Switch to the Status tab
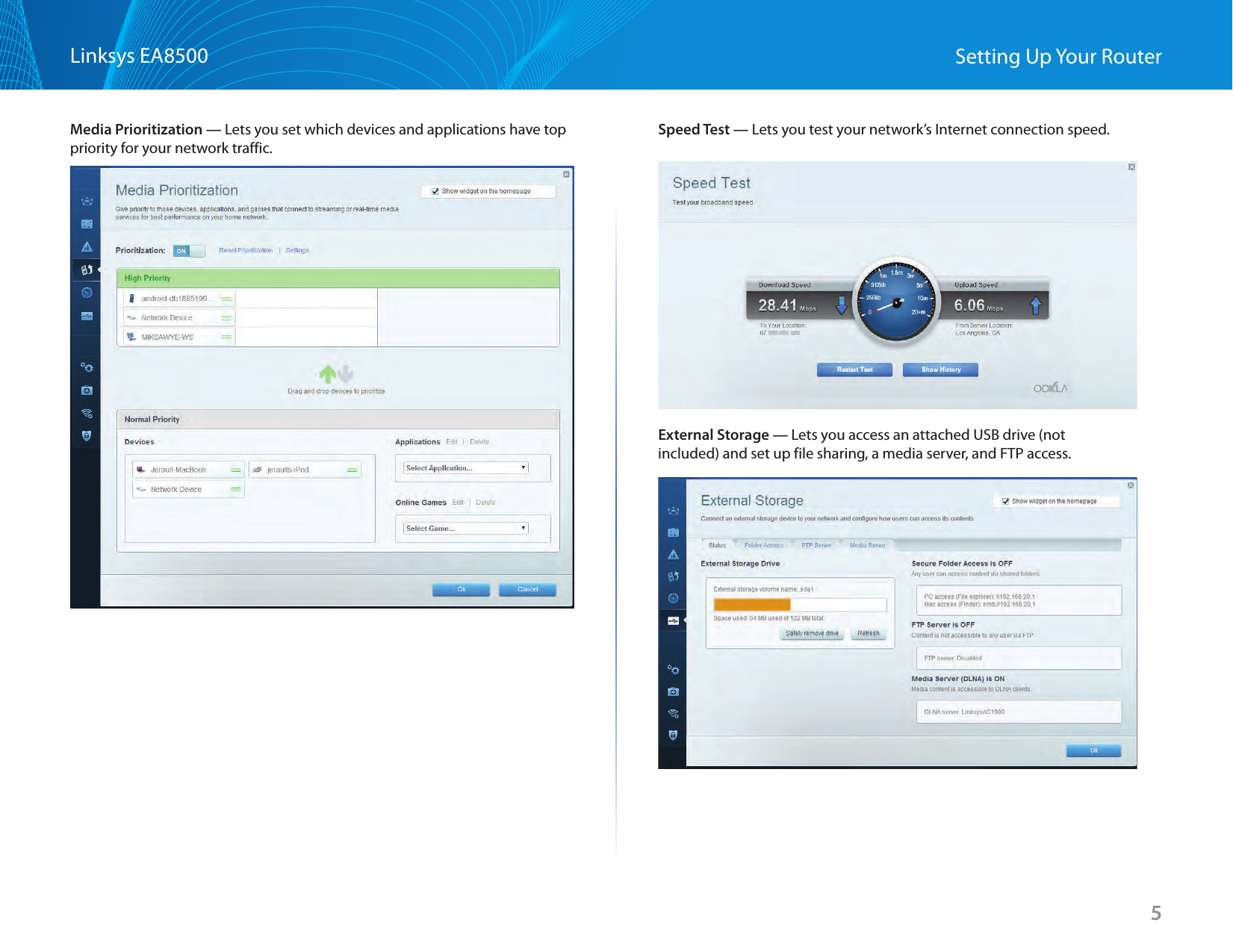The width and height of the screenshot is (1233, 952). tap(717, 545)
